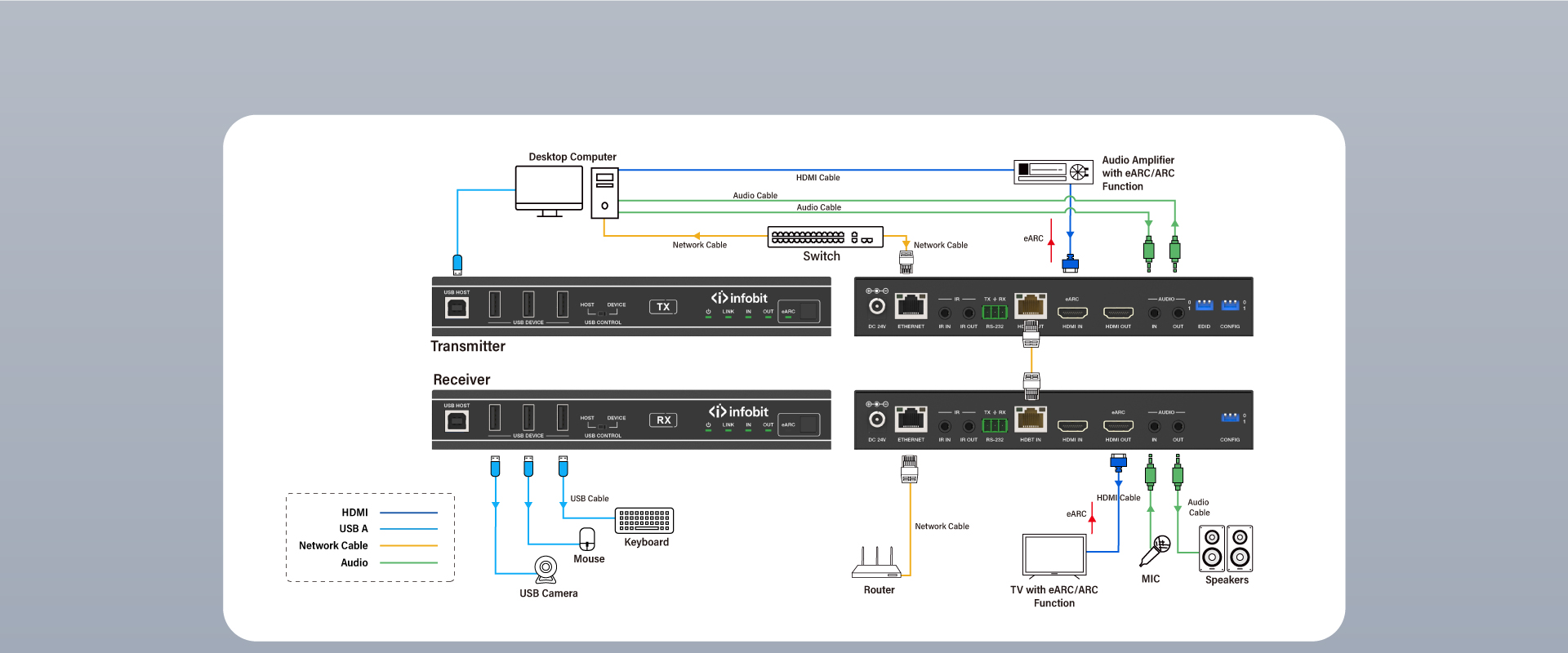Select the USB HOST port on the transmitter front

click(457, 307)
